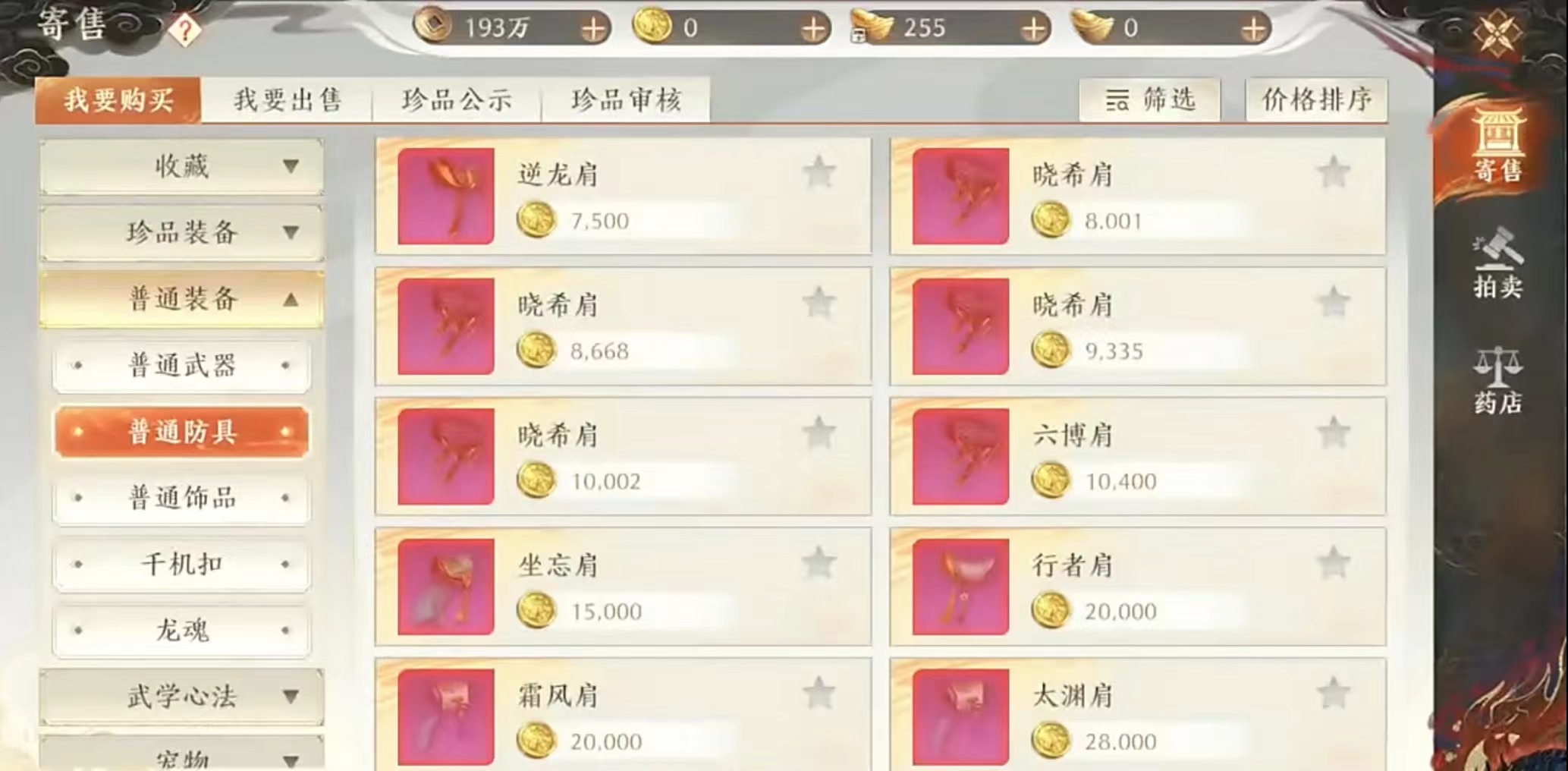The width and height of the screenshot is (1568, 771).
Task: Switch to the 我要出售 tab
Action: coord(288,99)
